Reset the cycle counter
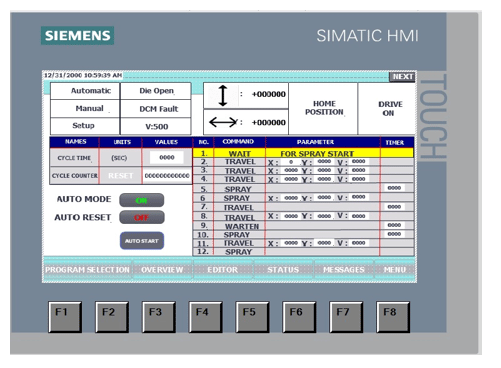 [120, 176]
